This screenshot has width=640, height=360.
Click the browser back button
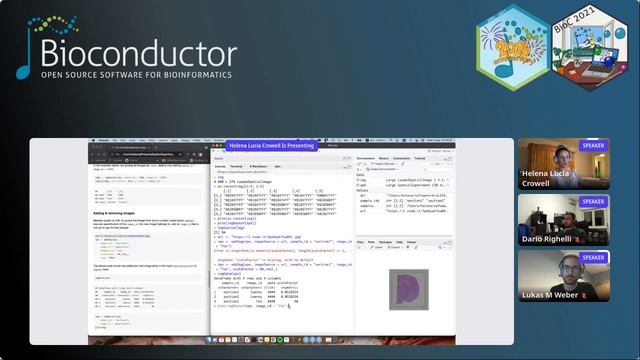(92, 154)
